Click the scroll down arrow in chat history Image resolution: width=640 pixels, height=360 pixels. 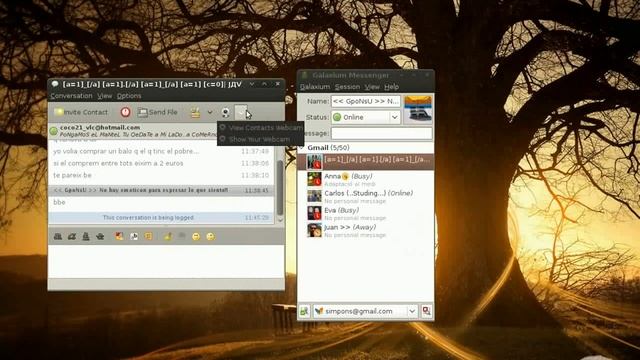tap(280, 220)
